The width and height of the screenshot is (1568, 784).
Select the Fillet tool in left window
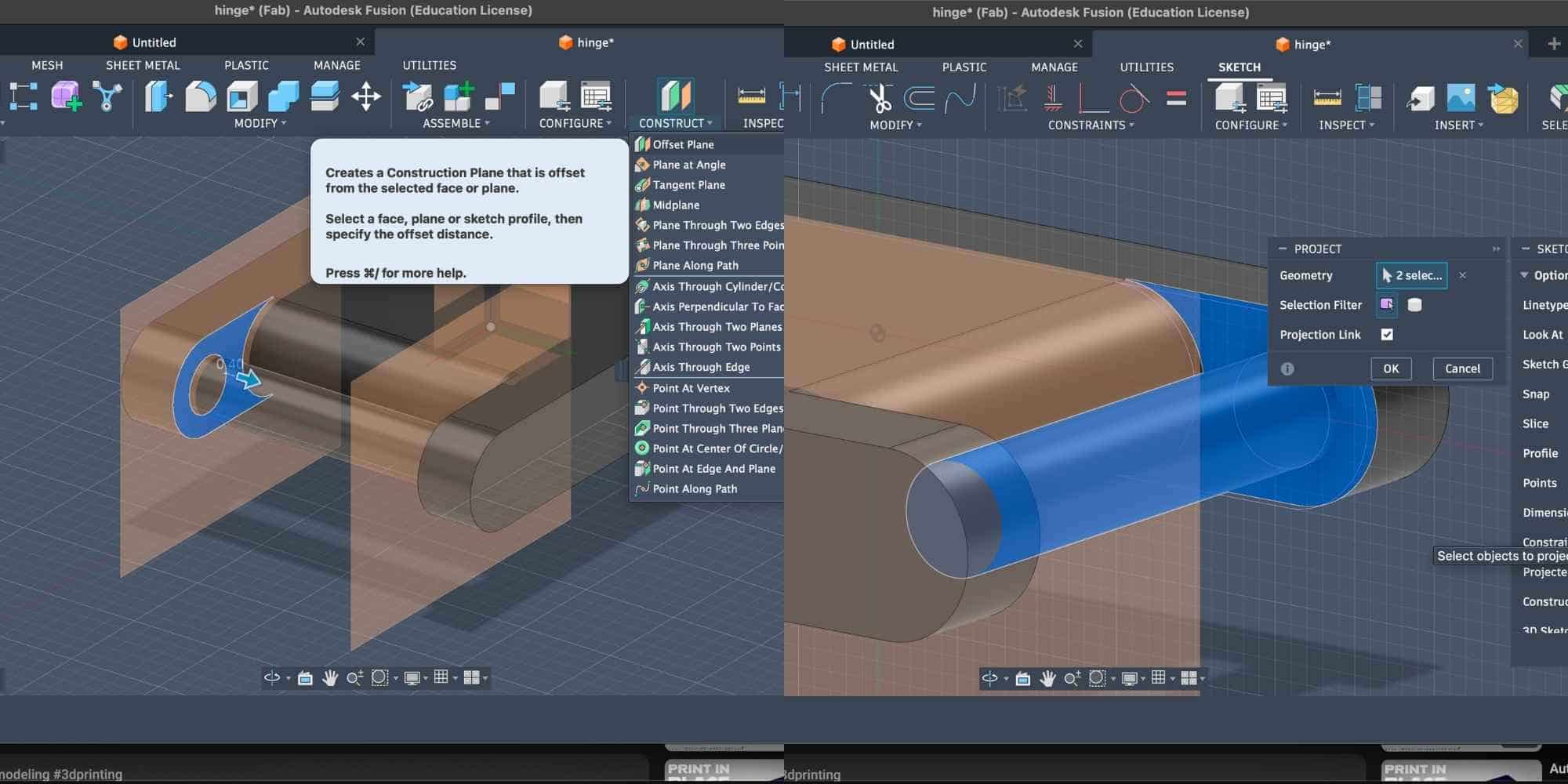click(201, 96)
